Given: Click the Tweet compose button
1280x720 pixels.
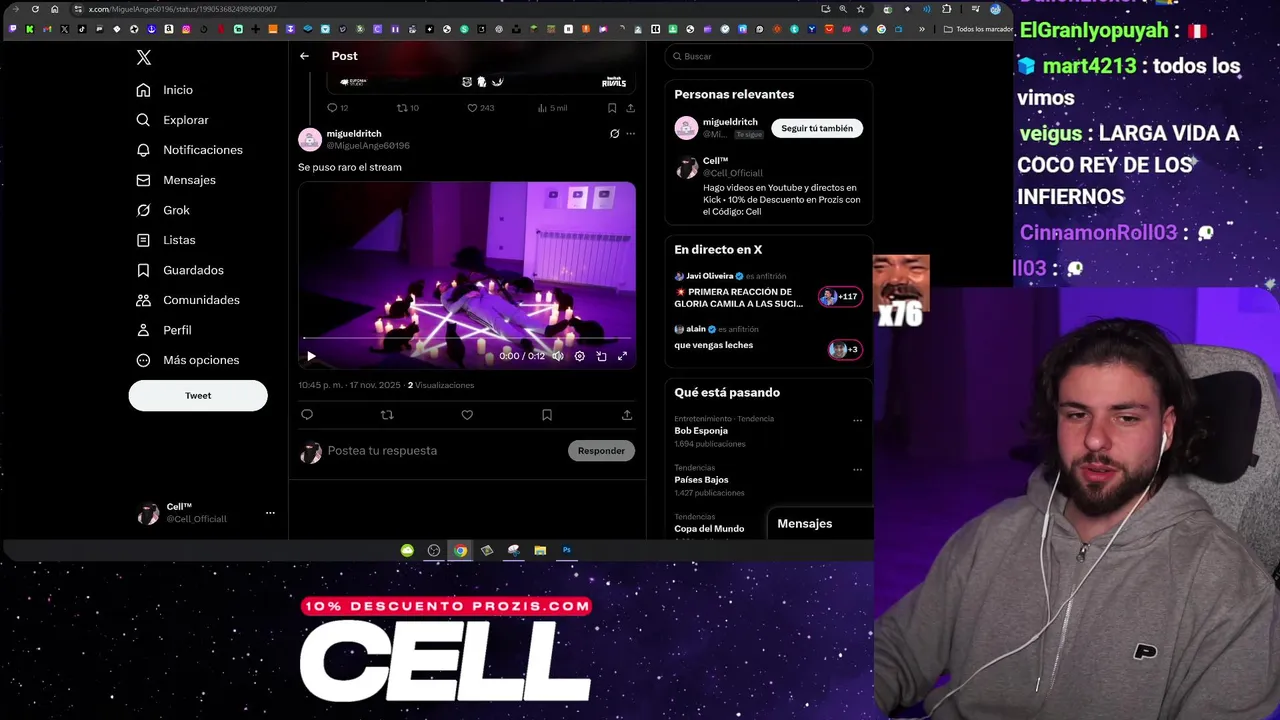Looking at the screenshot, I should coord(198,395).
